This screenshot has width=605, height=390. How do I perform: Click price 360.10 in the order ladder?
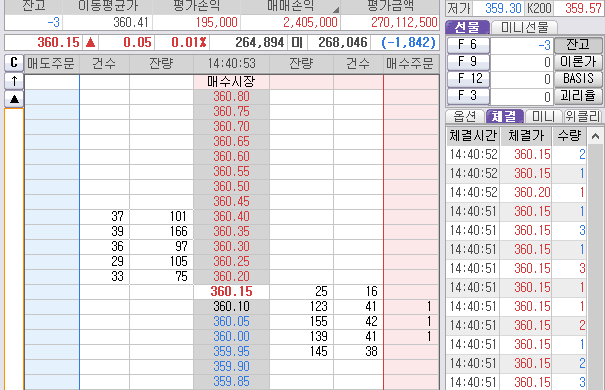click(231, 307)
